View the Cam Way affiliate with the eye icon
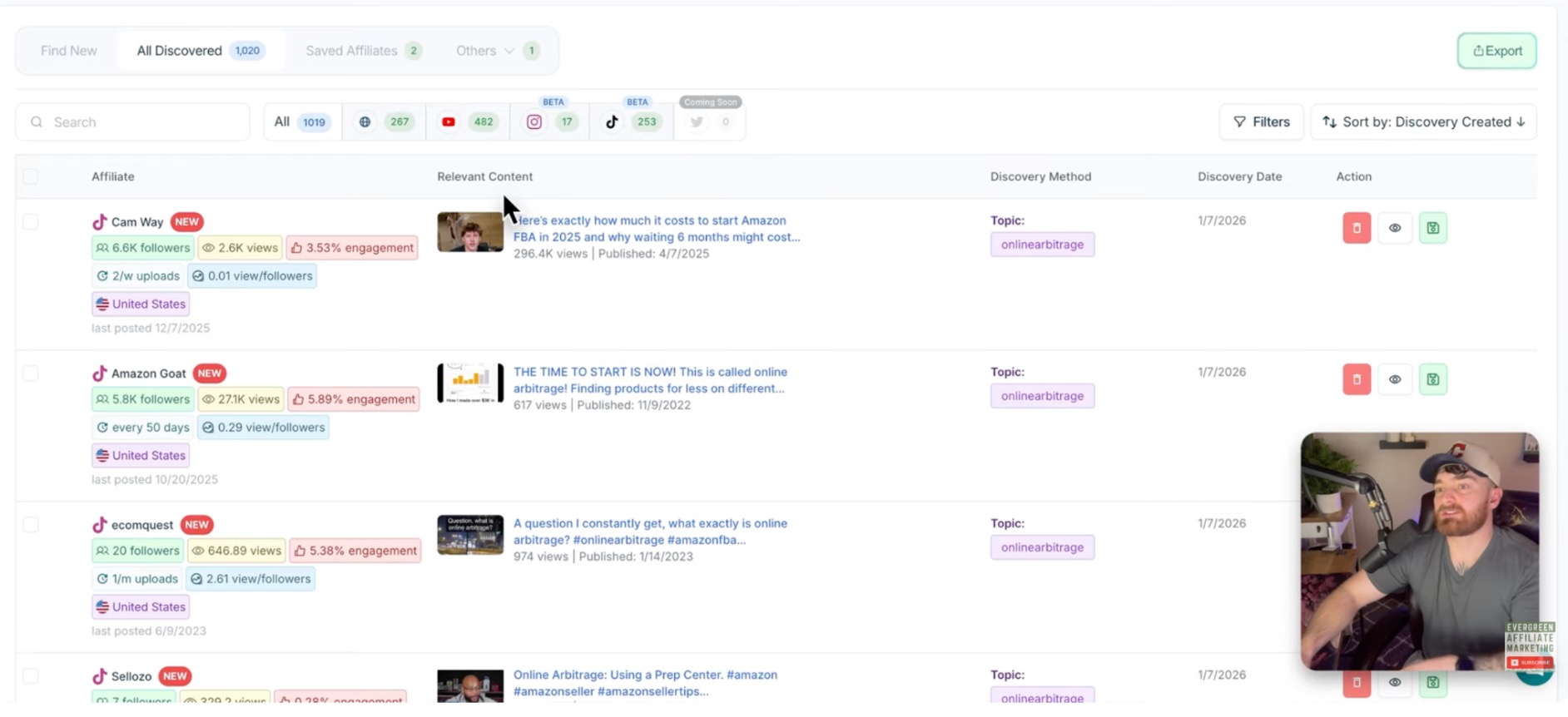The width and height of the screenshot is (1568, 717). [1394, 228]
